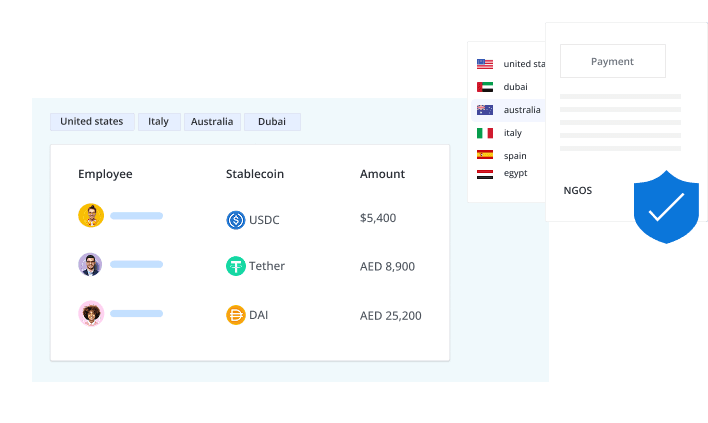Click the Tether coin icon
708x423 pixels.
click(x=236, y=266)
